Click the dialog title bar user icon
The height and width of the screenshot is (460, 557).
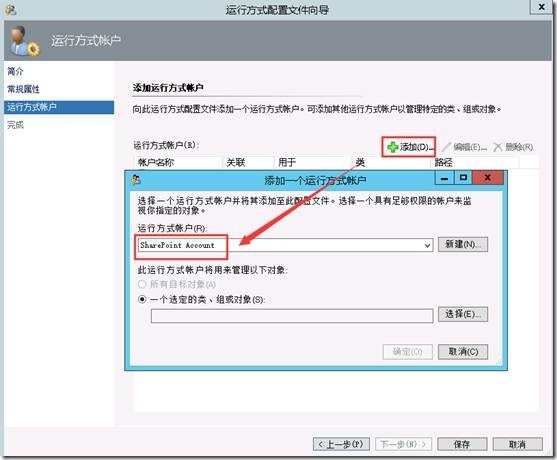pos(136,180)
